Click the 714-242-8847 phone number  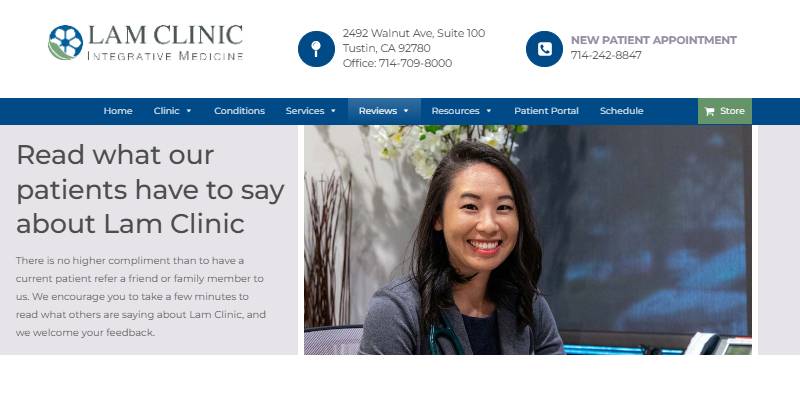(x=606, y=56)
